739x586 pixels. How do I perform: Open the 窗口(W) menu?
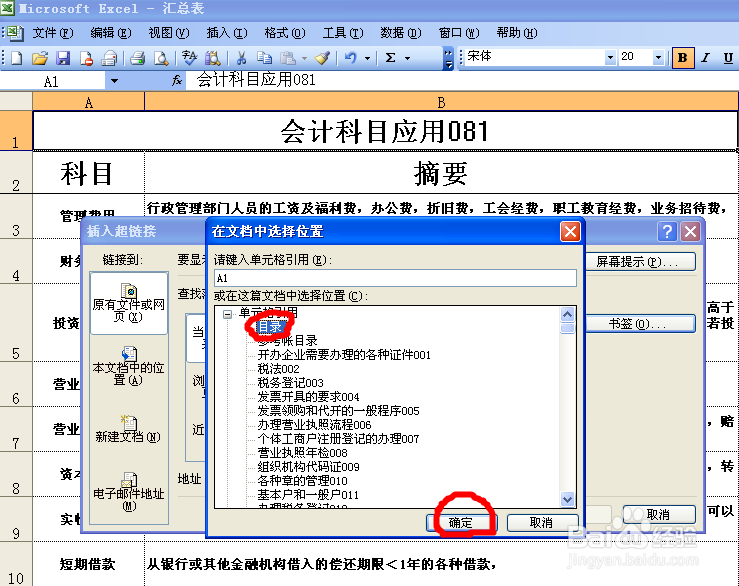click(459, 33)
